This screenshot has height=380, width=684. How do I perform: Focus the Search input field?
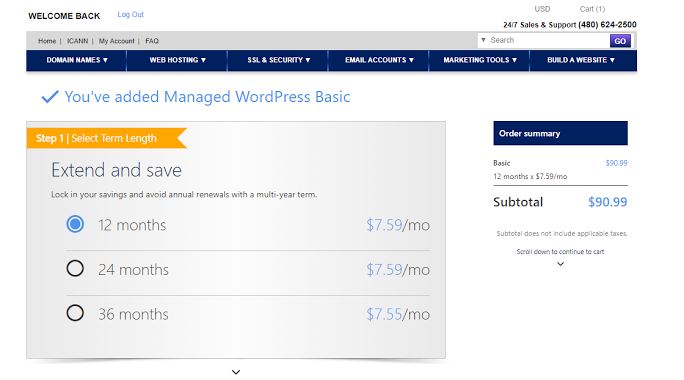(548, 40)
